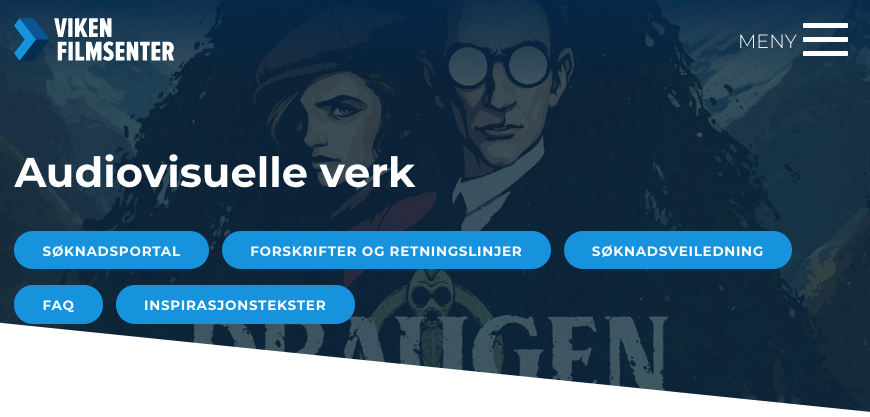Click the MENY label text
This screenshot has height=417, width=870.
click(x=767, y=42)
